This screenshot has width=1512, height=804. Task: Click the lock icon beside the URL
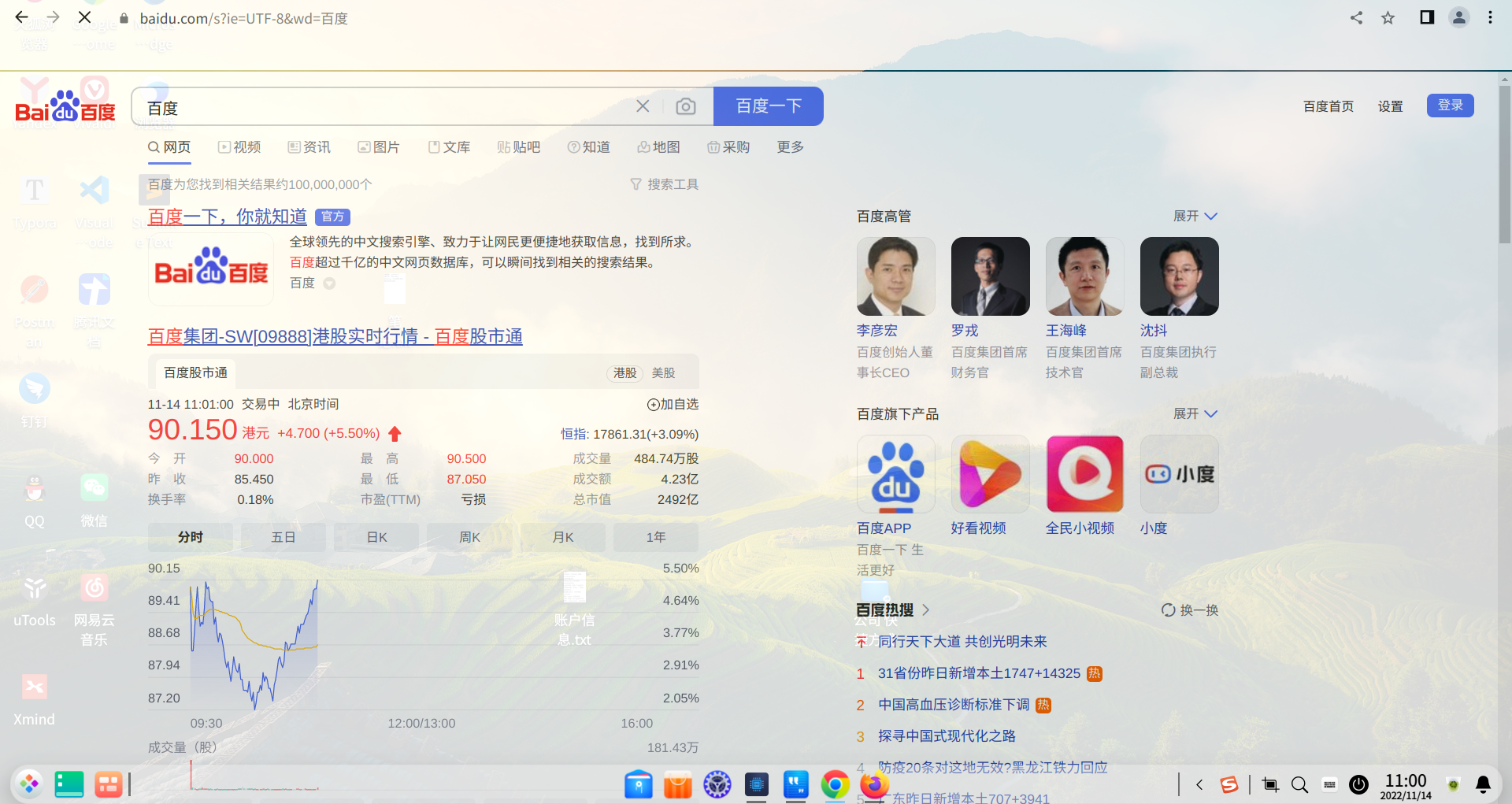pos(124,18)
